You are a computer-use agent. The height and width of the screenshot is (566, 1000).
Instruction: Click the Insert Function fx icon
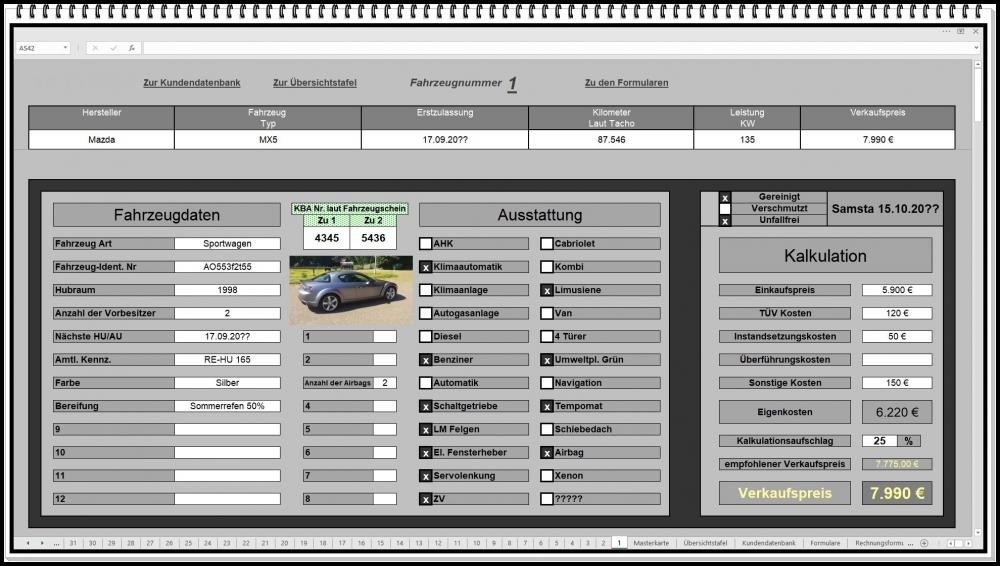(131, 48)
